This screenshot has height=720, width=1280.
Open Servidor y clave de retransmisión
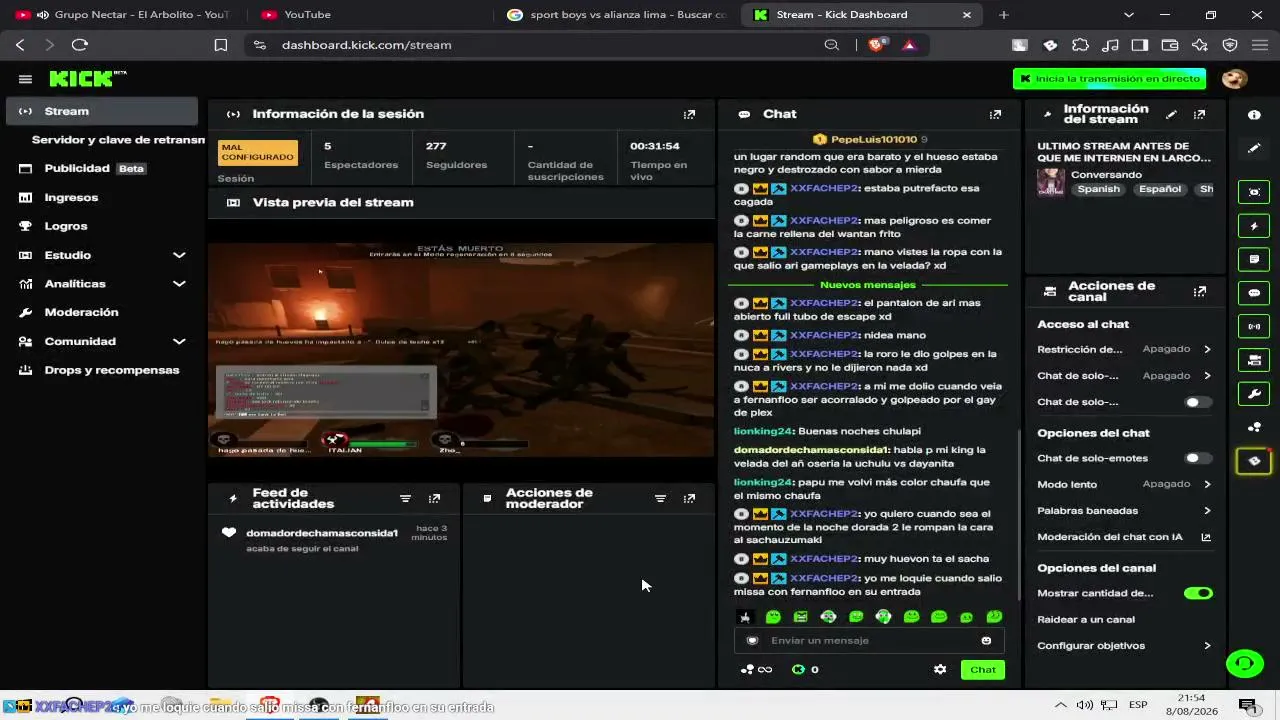click(x=117, y=140)
